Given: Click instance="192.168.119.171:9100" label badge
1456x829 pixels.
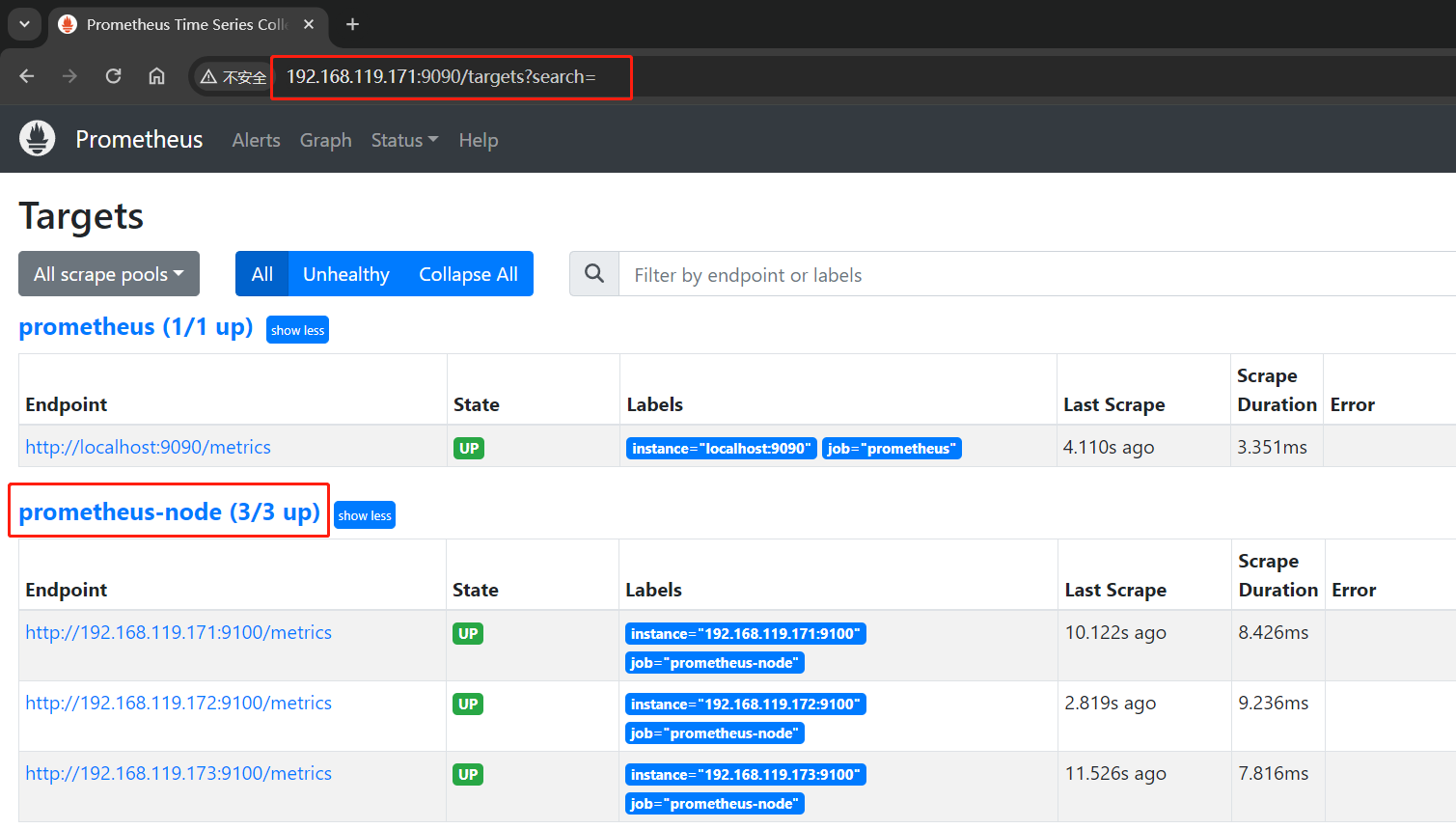Looking at the screenshot, I should (746, 634).
